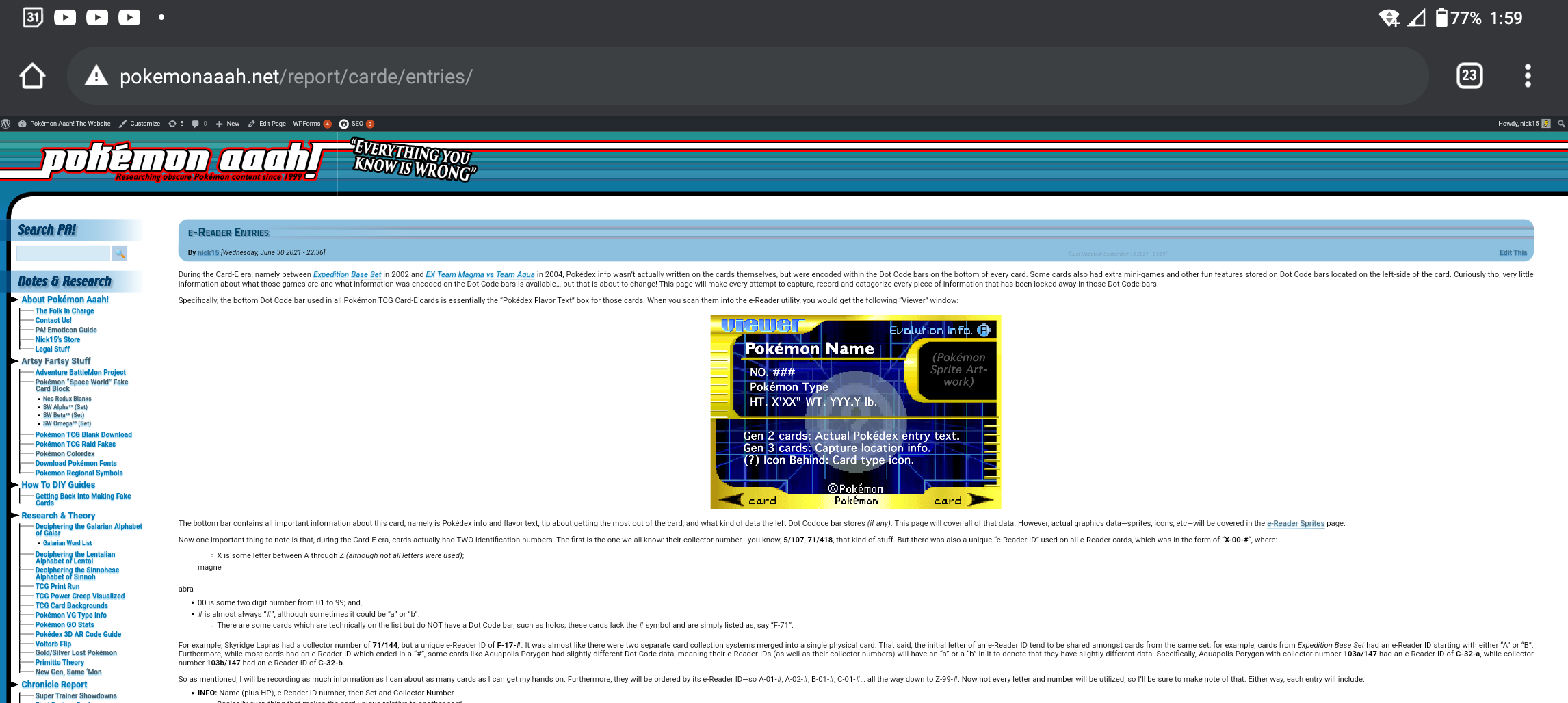Open TCG Power Creep Visualized link
1568x703 pixels.
[x=80, y=596]
